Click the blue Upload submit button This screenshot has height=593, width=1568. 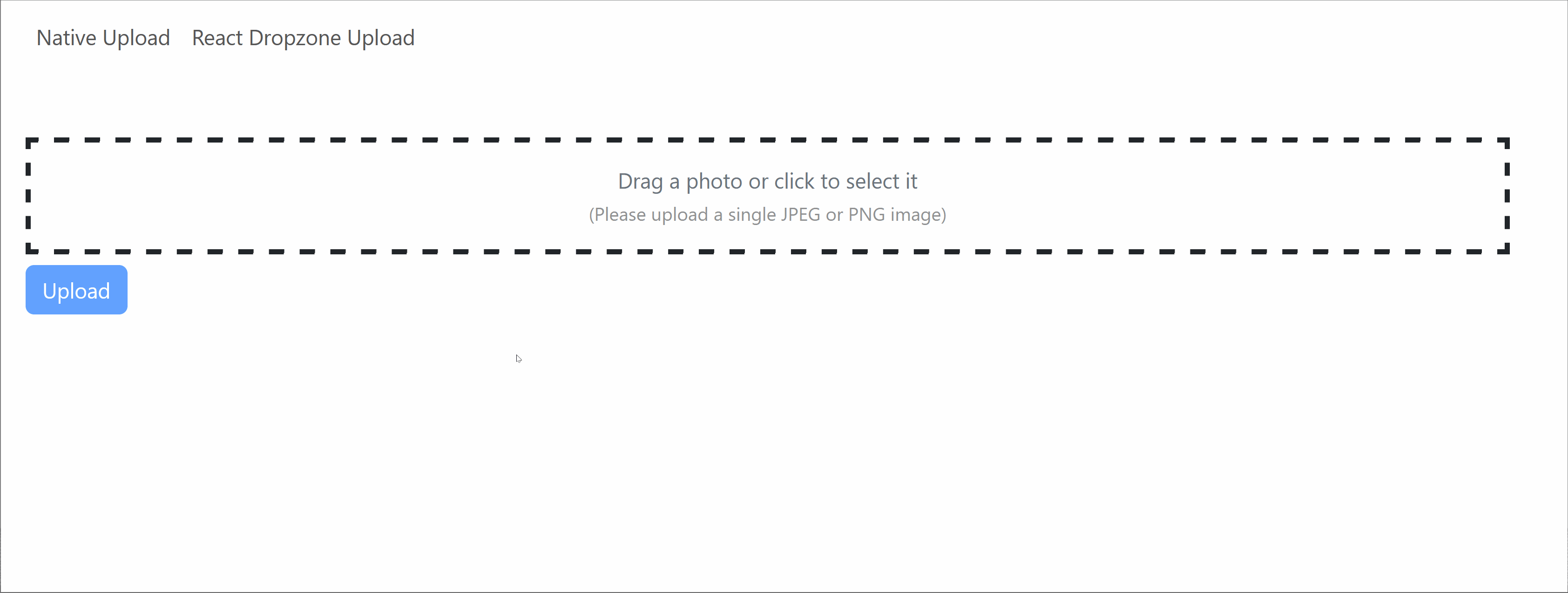tap(76, 290)
